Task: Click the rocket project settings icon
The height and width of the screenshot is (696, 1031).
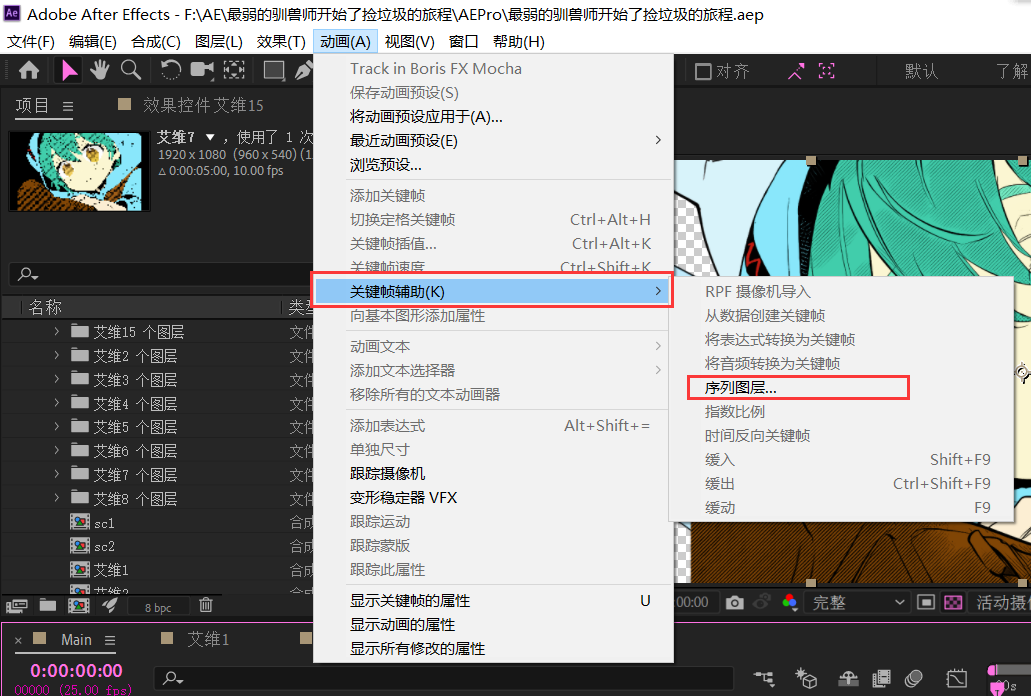Action: click(x=110, y=605)
